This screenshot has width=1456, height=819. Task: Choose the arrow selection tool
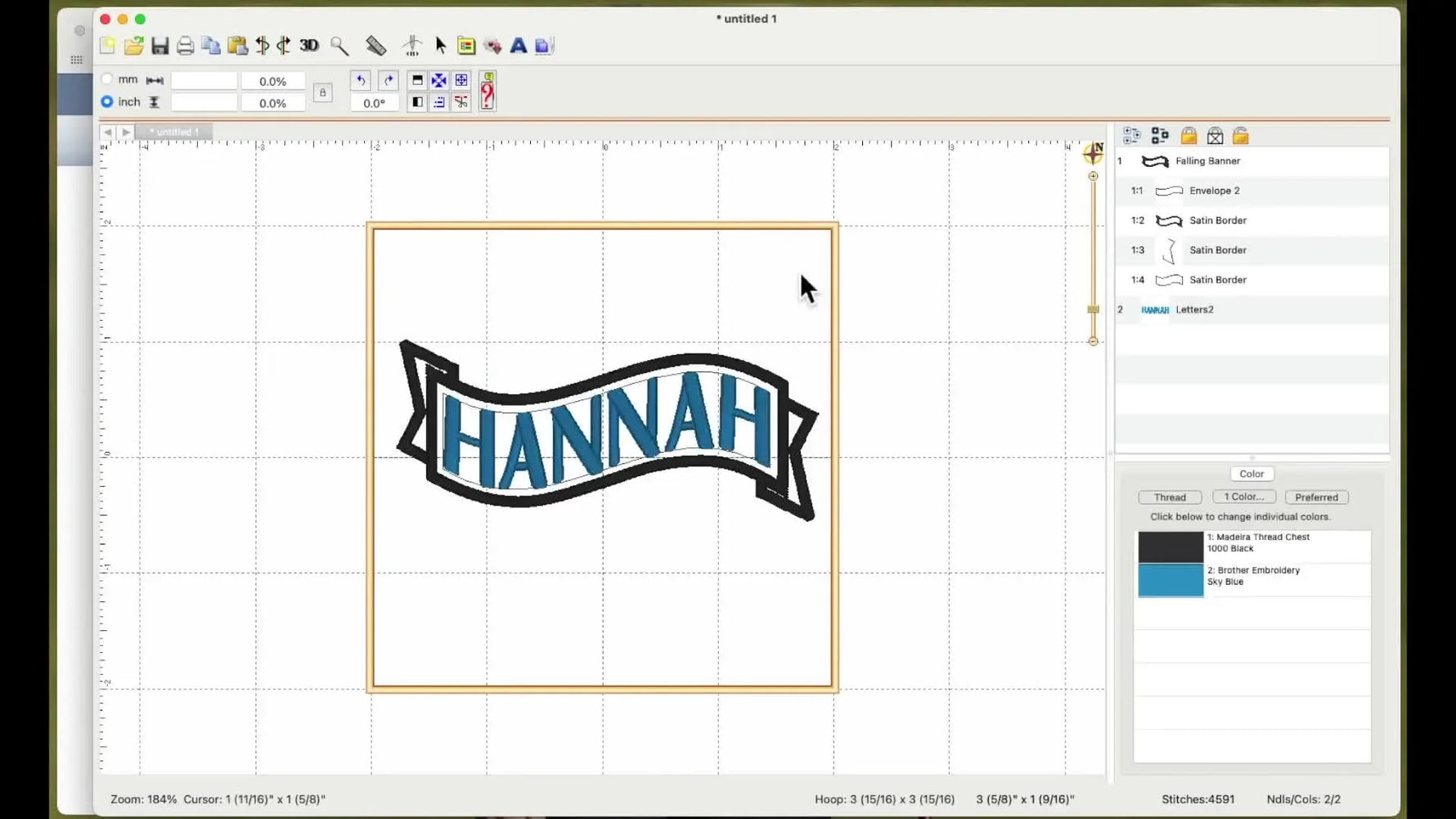coord(441,46)
